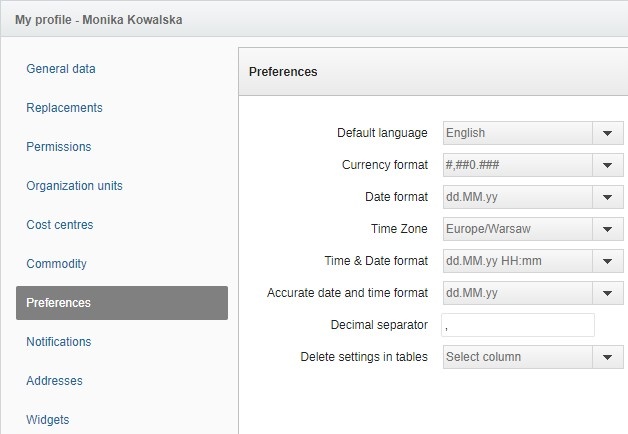This screenshot has height=434, width=628.
Task: Open Delete settings in tables arrow
Action: tap(607, 357)
